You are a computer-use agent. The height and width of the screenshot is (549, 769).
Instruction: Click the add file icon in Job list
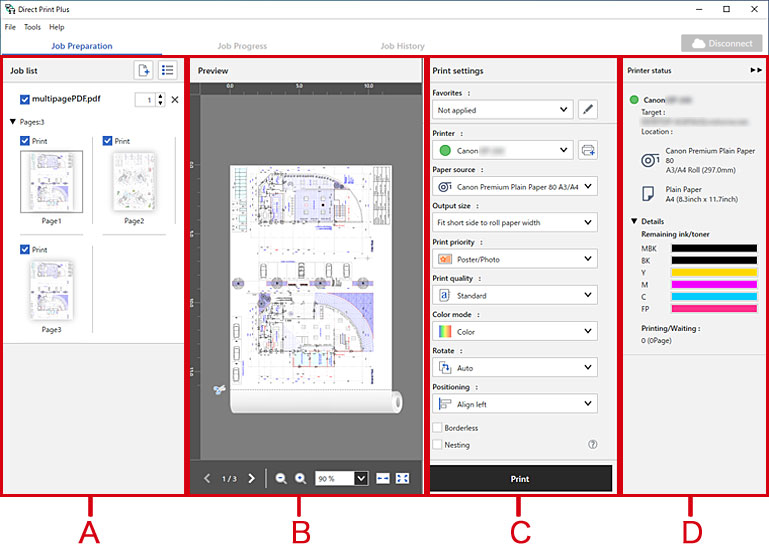(x=144, y=71)
